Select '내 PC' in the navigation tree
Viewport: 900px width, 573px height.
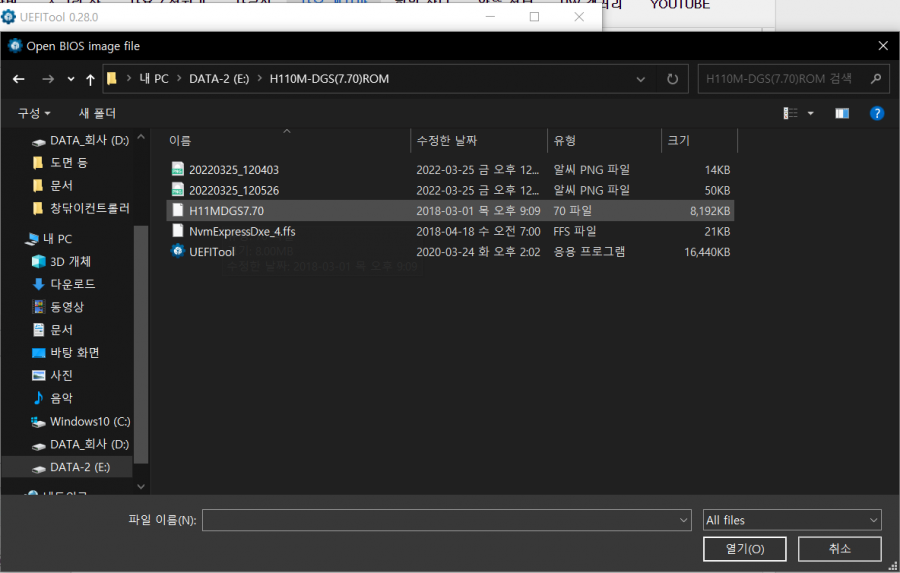[57, 239]
